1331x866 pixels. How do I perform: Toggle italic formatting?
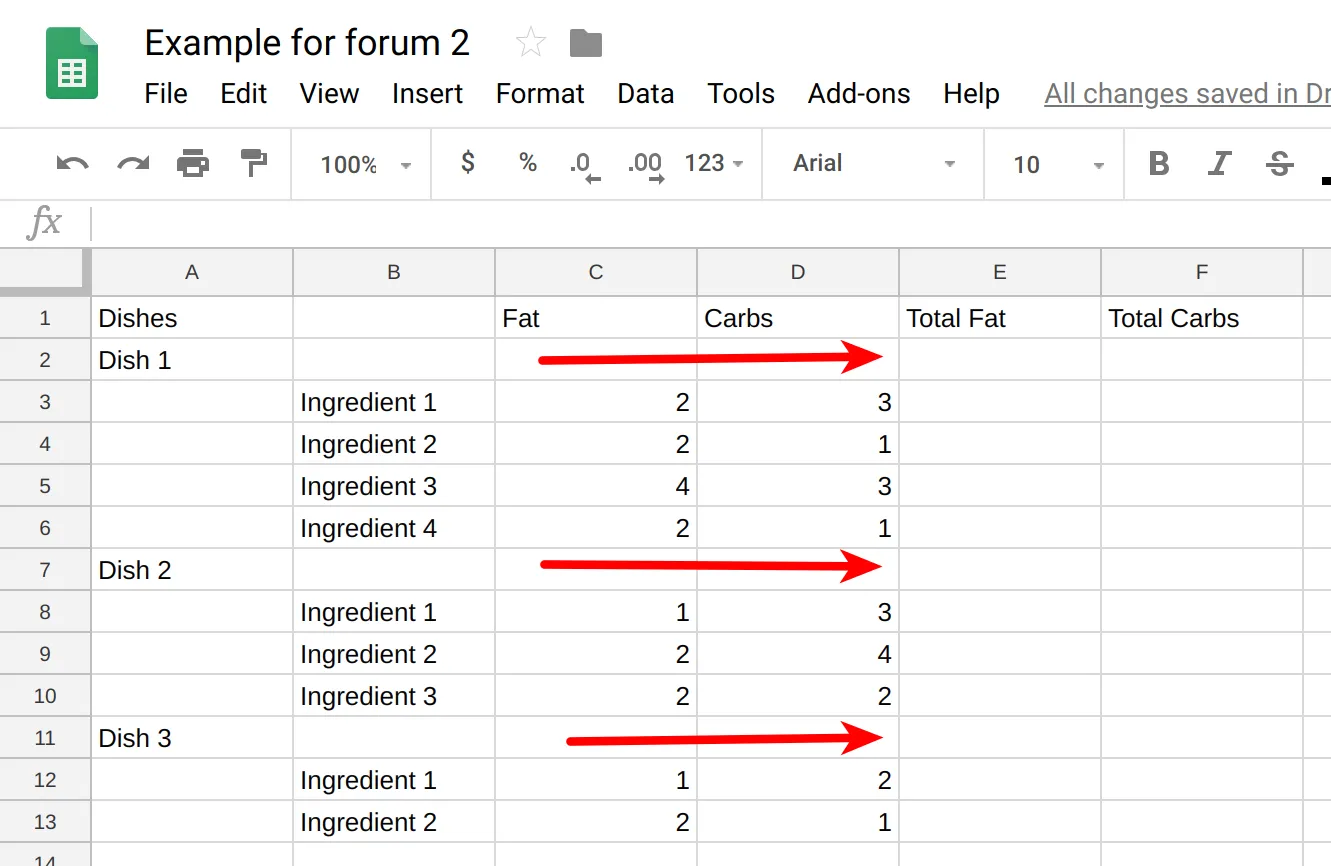pyautogui.click(x=1219, y=164)
